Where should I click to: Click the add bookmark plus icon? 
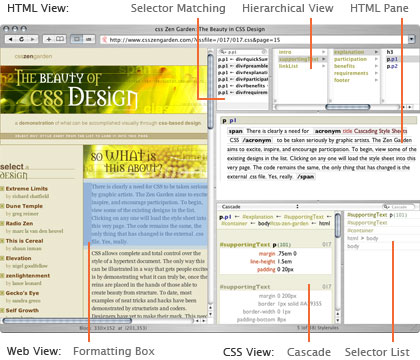[x=49, y=39]
